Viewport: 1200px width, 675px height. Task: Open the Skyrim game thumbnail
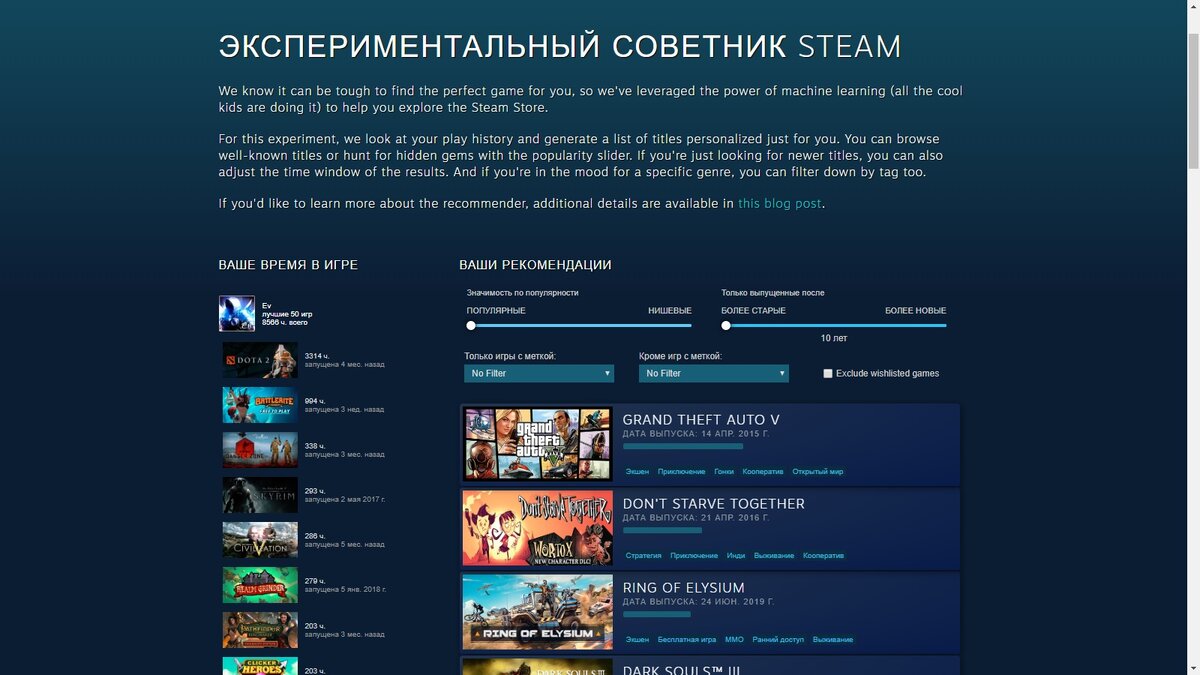pos(260,495)
